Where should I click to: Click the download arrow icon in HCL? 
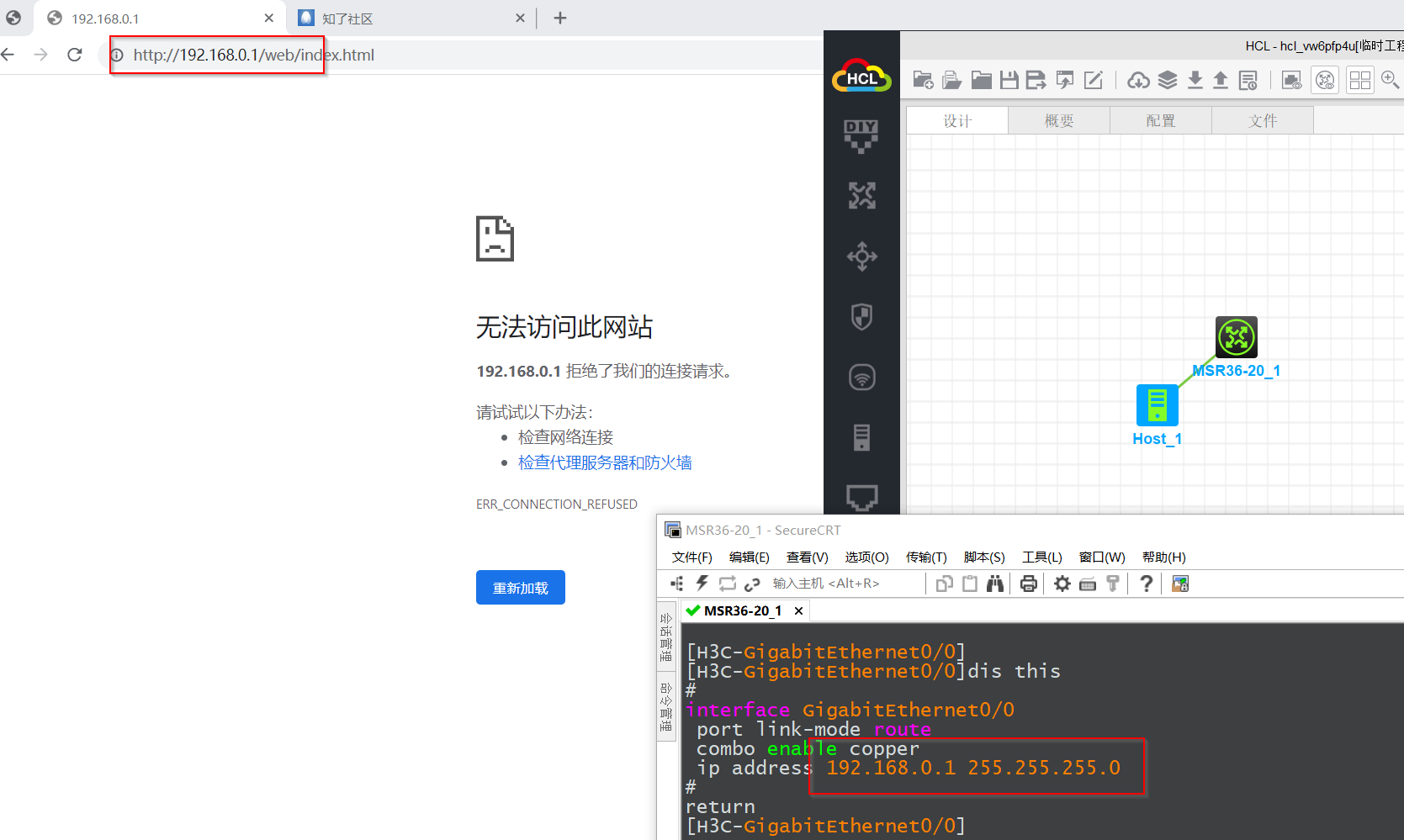pyautogui.click(x=1195, y=80)
